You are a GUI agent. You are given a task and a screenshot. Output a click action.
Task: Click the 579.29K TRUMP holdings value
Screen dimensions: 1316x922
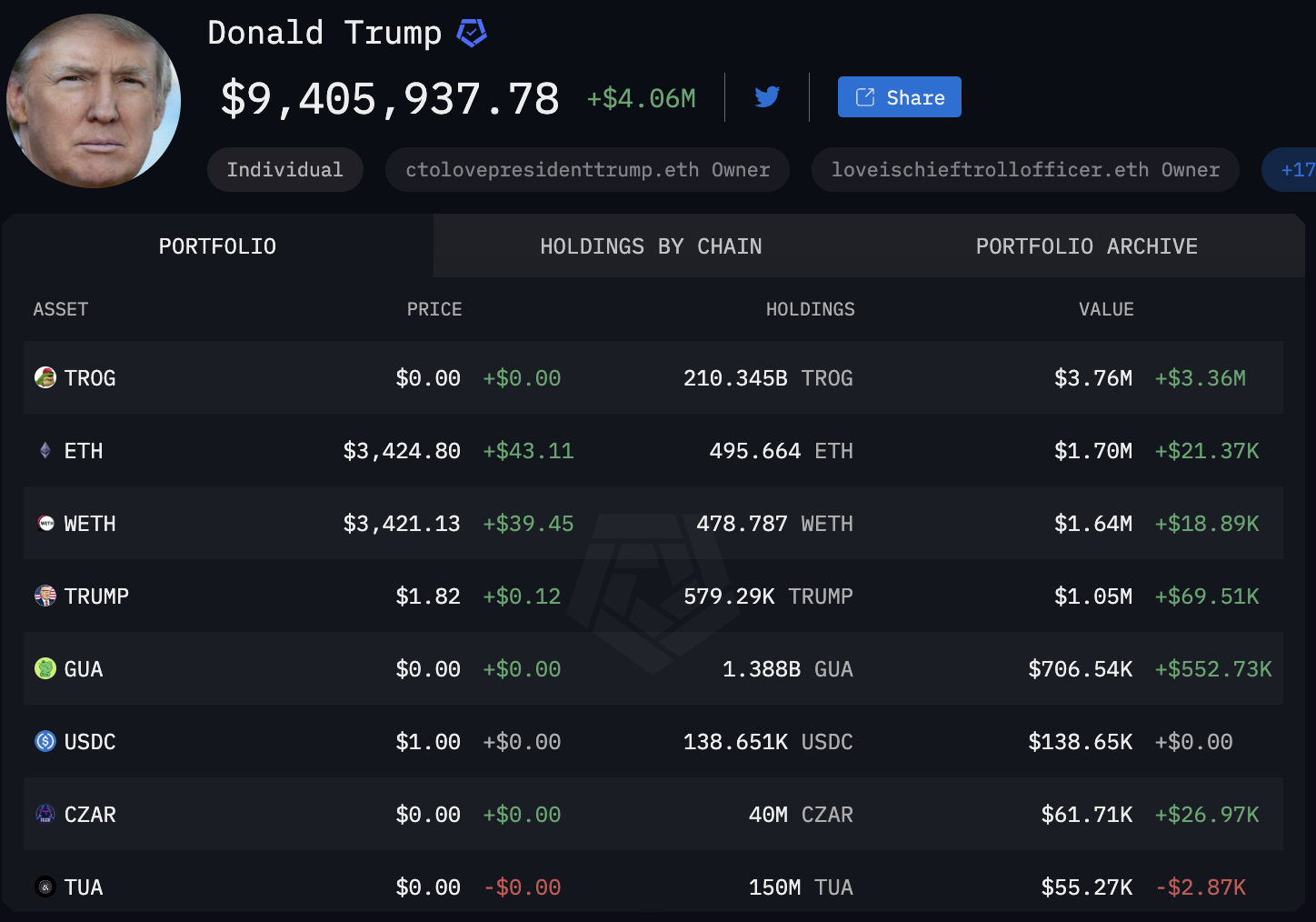pyautogui.click(x=768, y=596)
